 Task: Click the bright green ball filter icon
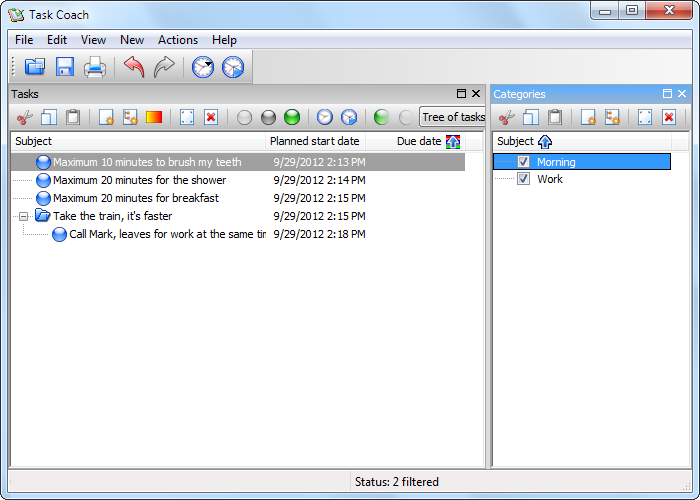click(292, 117)
